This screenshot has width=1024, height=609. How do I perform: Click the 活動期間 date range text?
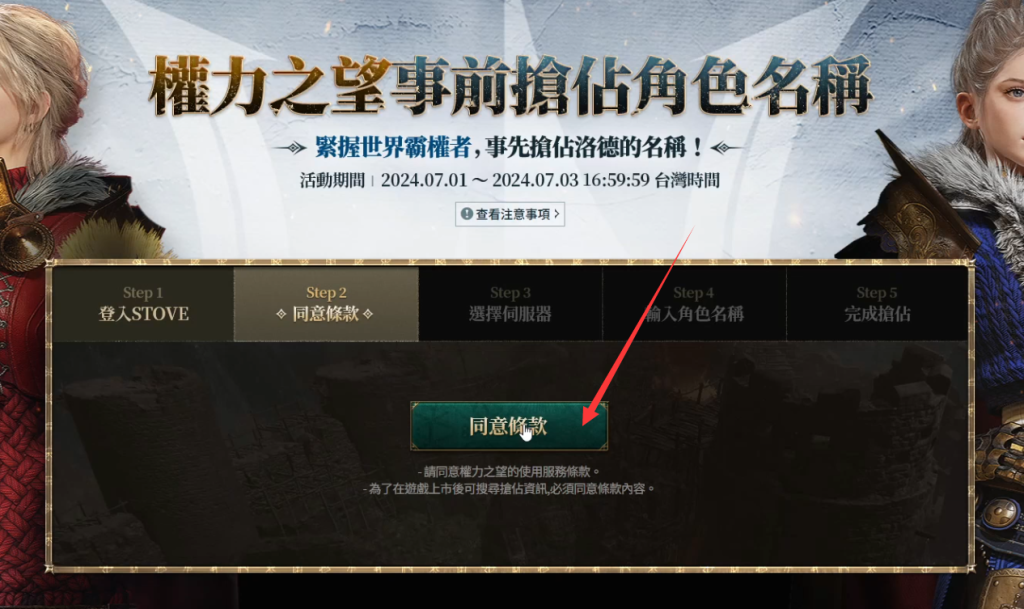pyautogui.click(x=510, y=180)
